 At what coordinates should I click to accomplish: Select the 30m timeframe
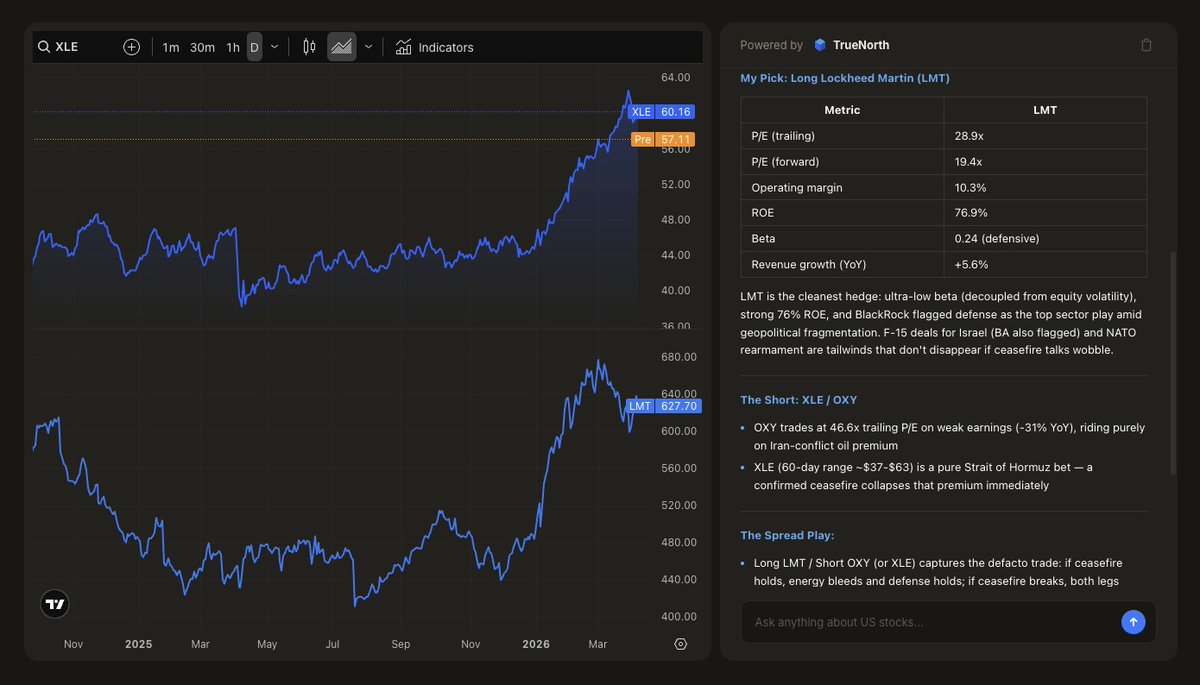coord(202,47)
